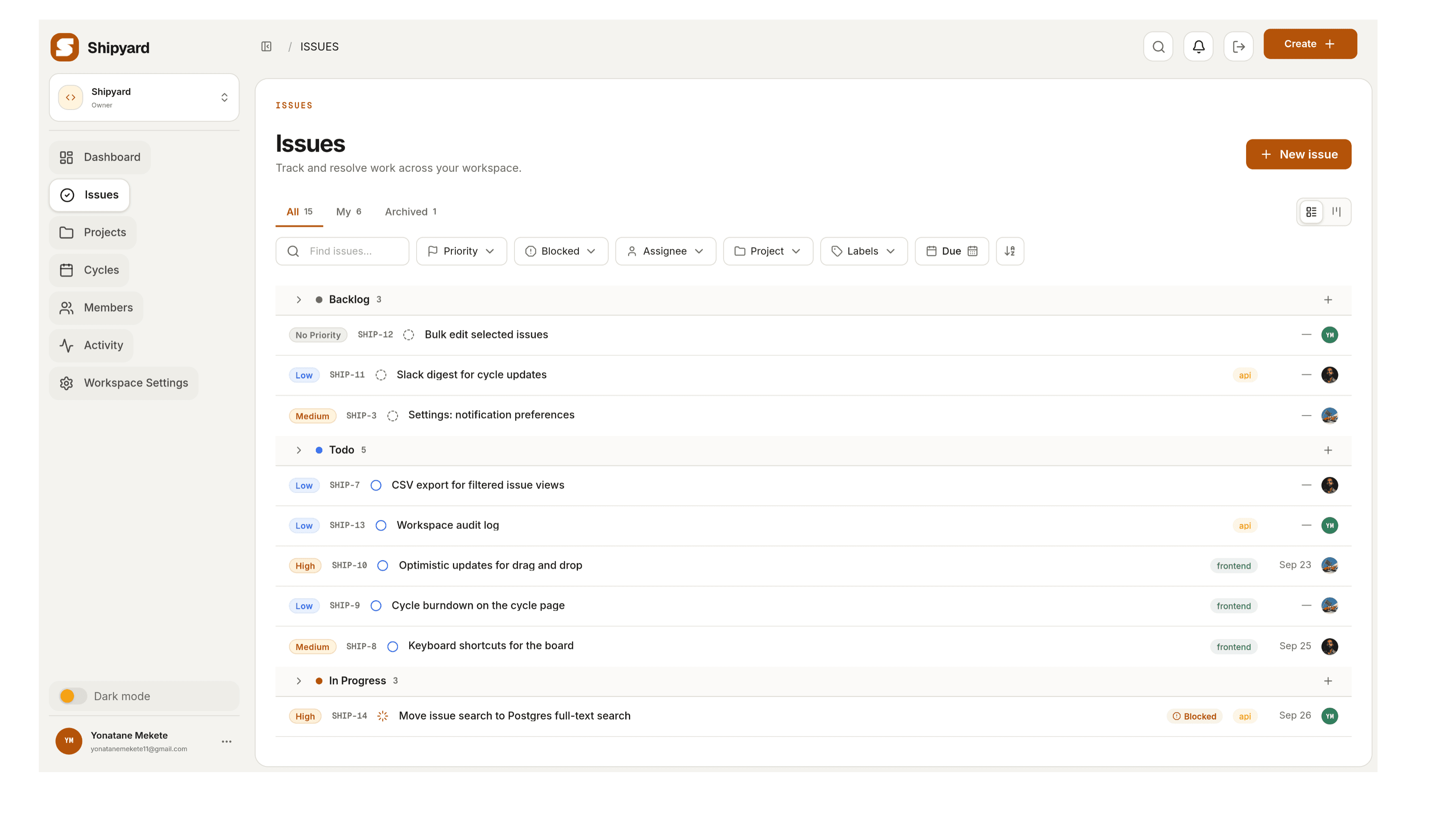Open search with the magnifier icon

pyautogui.click(x=1158, y=47)
